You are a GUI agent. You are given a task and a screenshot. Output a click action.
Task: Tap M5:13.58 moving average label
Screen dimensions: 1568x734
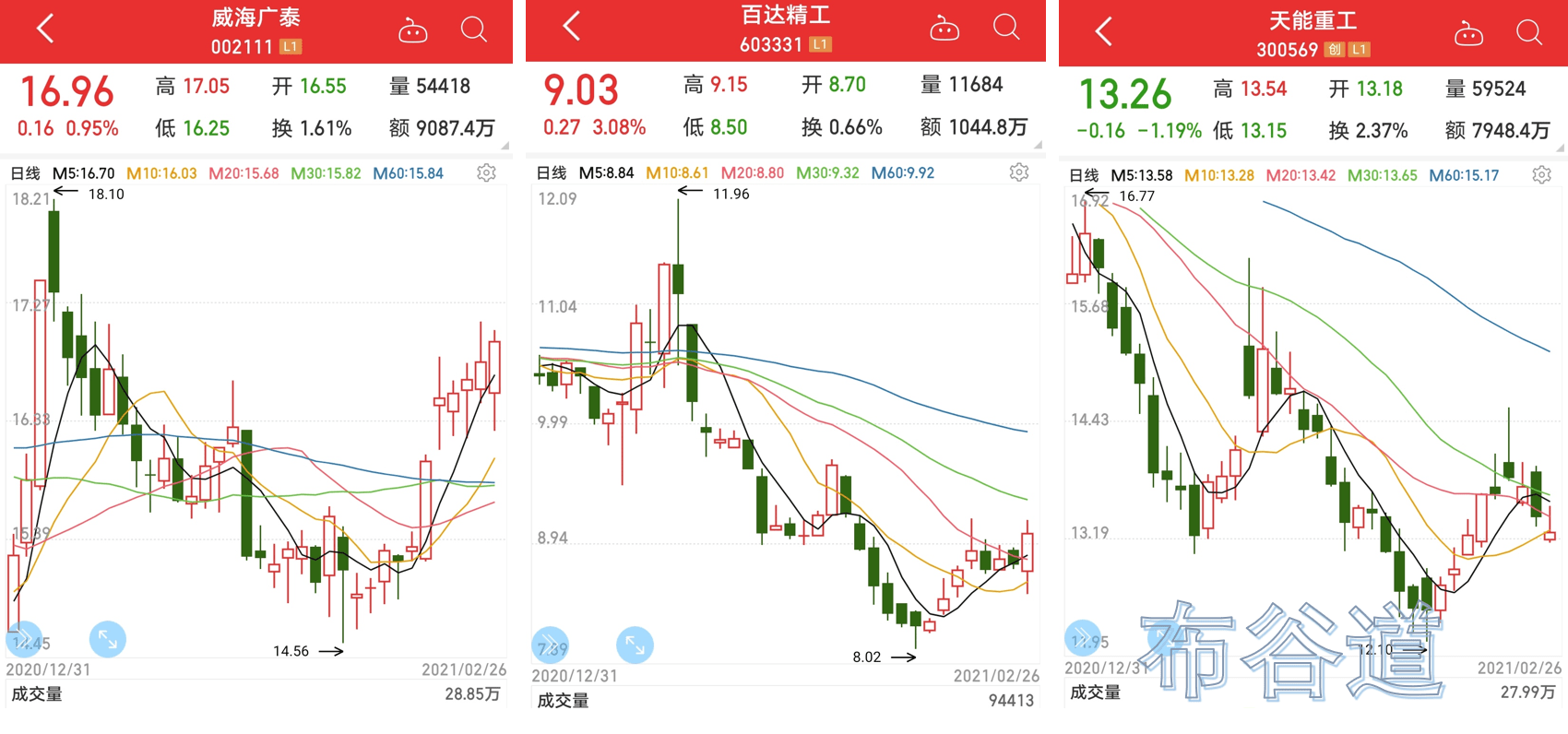(1142, 175)
